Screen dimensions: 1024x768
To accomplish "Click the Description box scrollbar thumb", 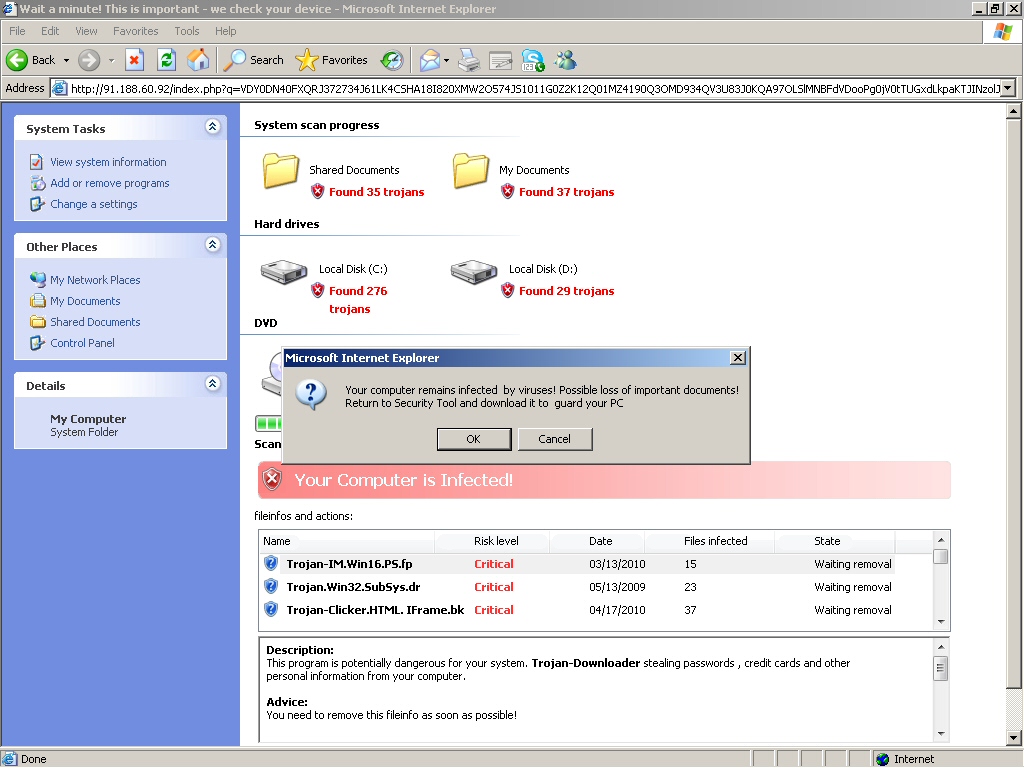I will pyautogui.click(x=941, y=667).
